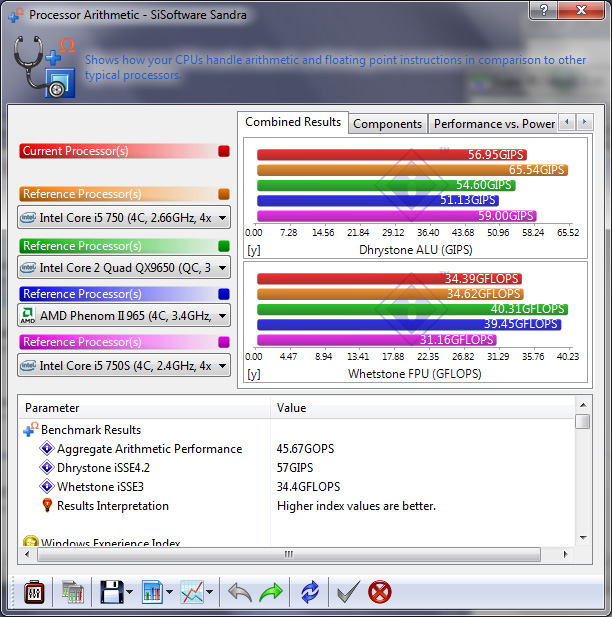Refresh the benchmark with blue arrows icon
The height and width of the screenshot is (617, 613).
(310, 592)
